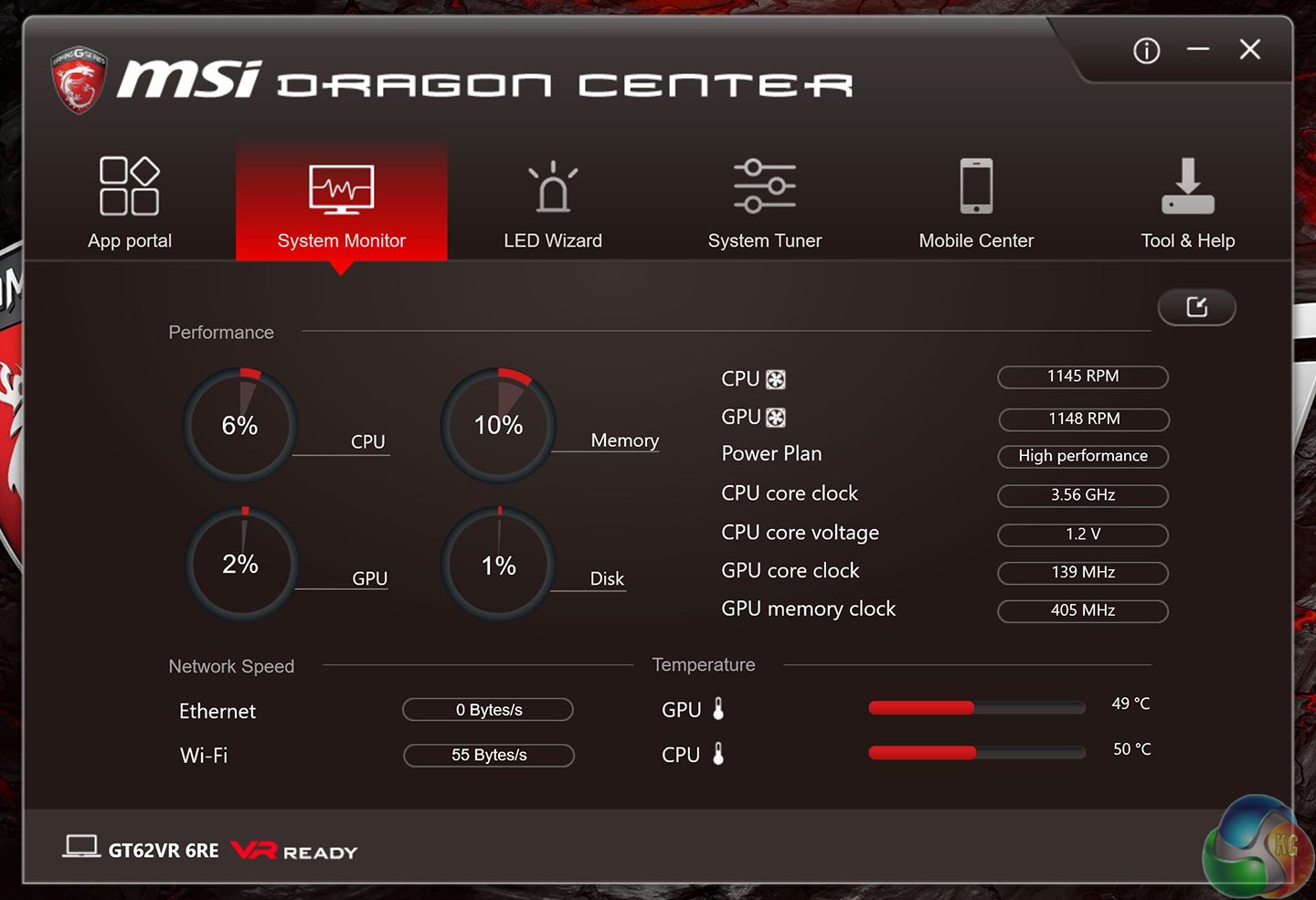Click the info icon in title bar
The width and height of the screenshot is (1316, 900).
pos(1146,50)
